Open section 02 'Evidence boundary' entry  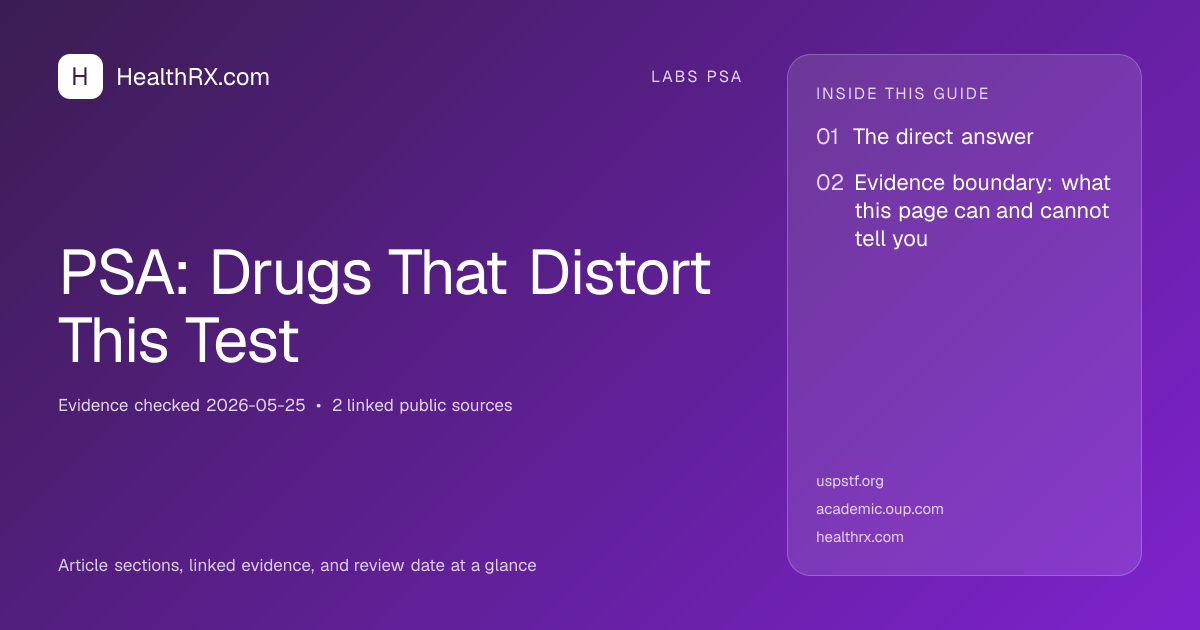[x=964, y=211]
